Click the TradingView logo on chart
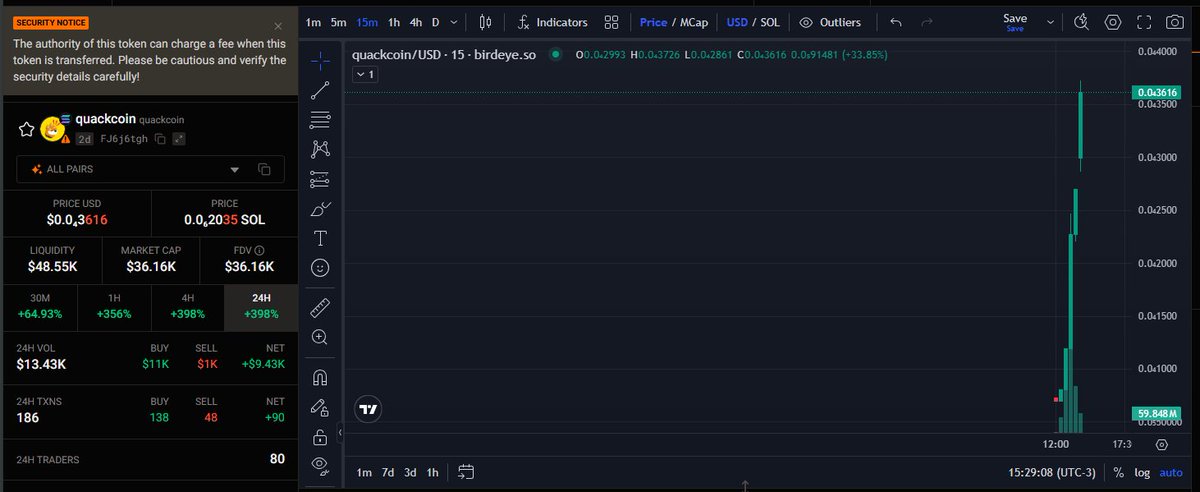This screenshot has width=1200, height=492. tap(369, 409)
